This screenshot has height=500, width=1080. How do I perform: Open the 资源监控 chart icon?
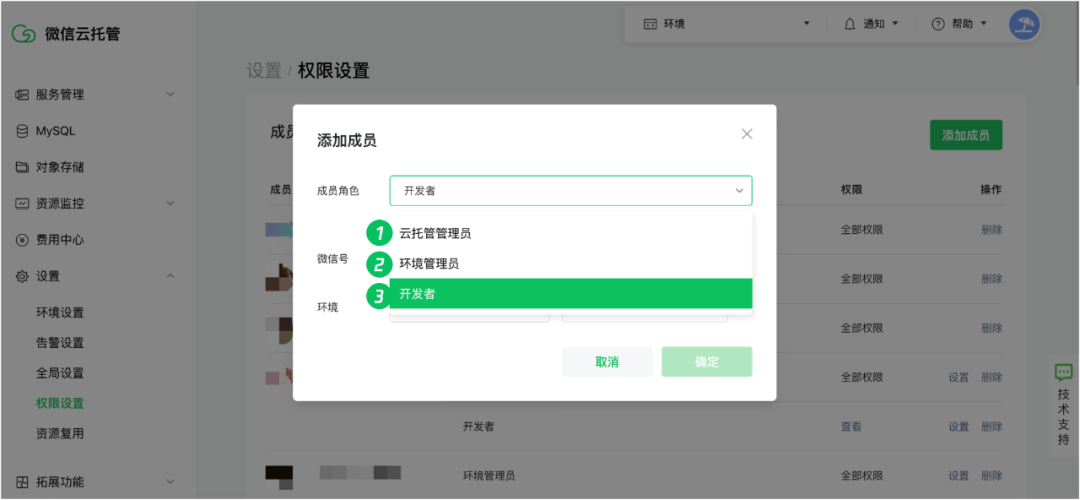(22, 204)
